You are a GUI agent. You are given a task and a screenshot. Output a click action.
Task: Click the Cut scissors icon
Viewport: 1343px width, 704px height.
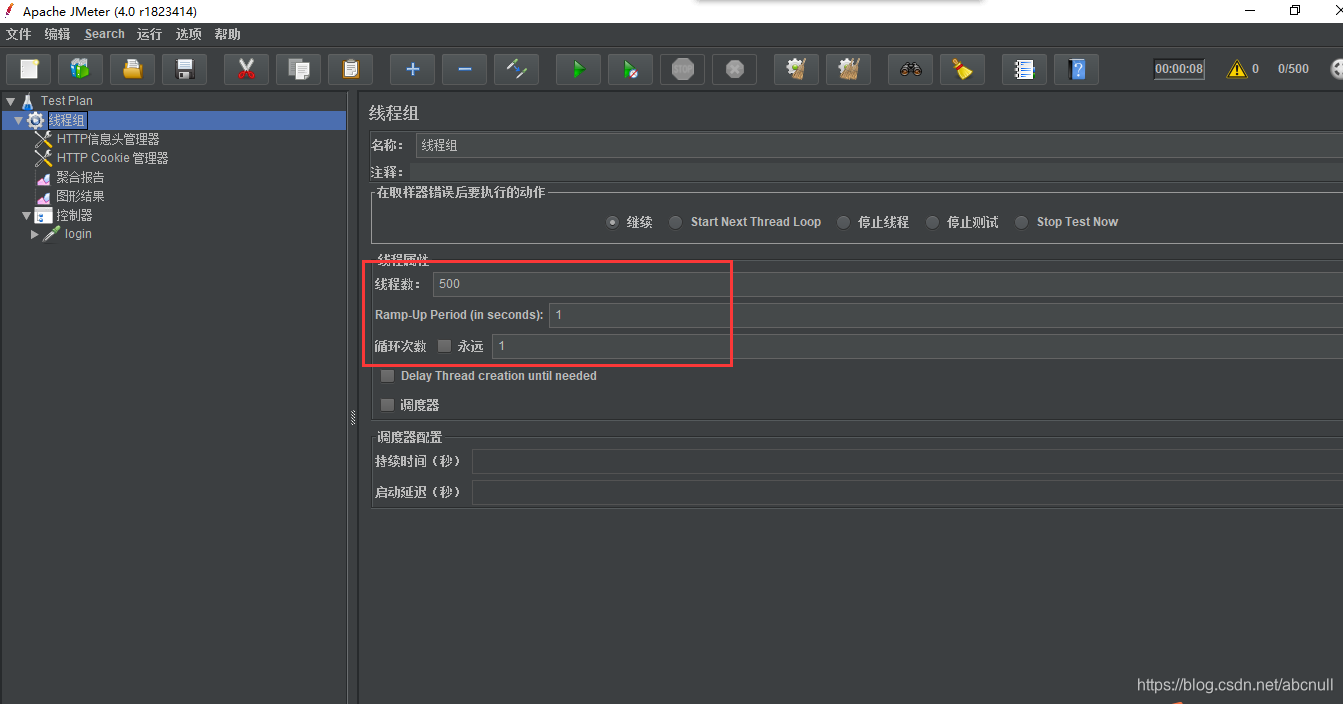pyautogui.click(x=246, y=69)
